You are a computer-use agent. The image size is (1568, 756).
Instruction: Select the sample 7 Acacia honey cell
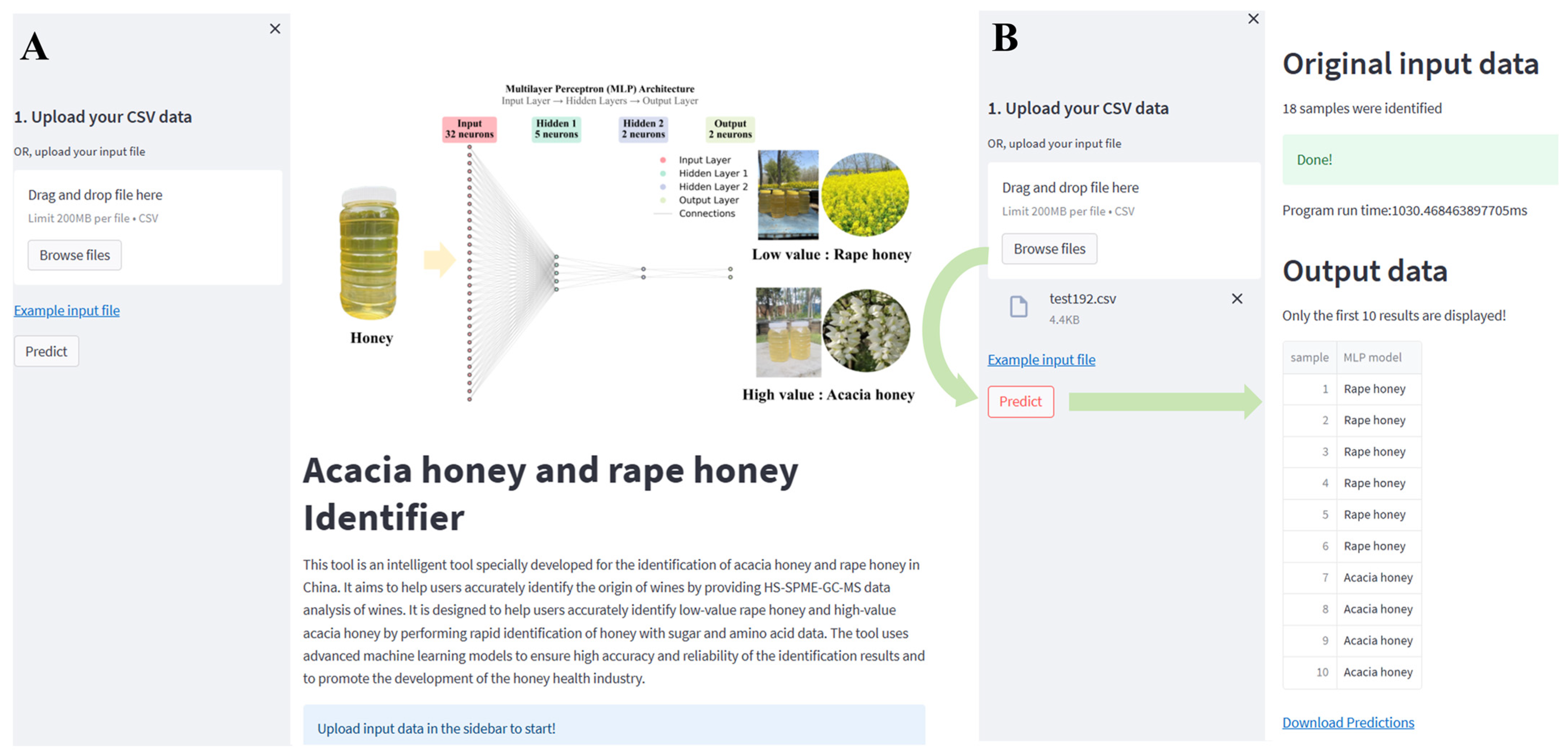[1378, 578]
